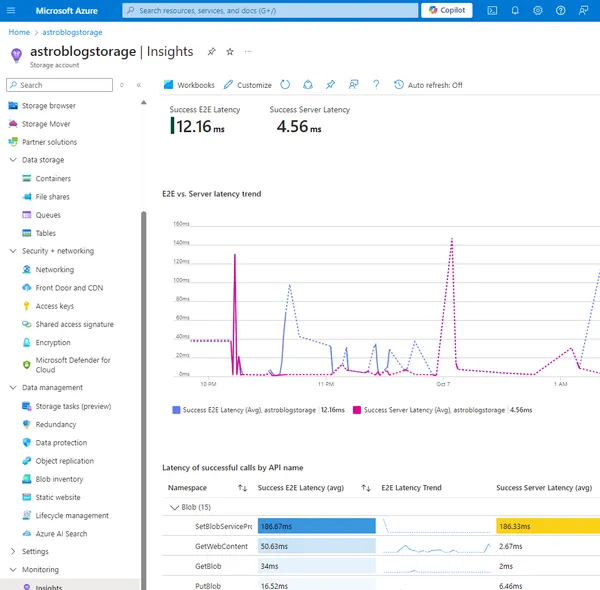
Task: Collapse the Data management section
Action: [x=13, y=388]
